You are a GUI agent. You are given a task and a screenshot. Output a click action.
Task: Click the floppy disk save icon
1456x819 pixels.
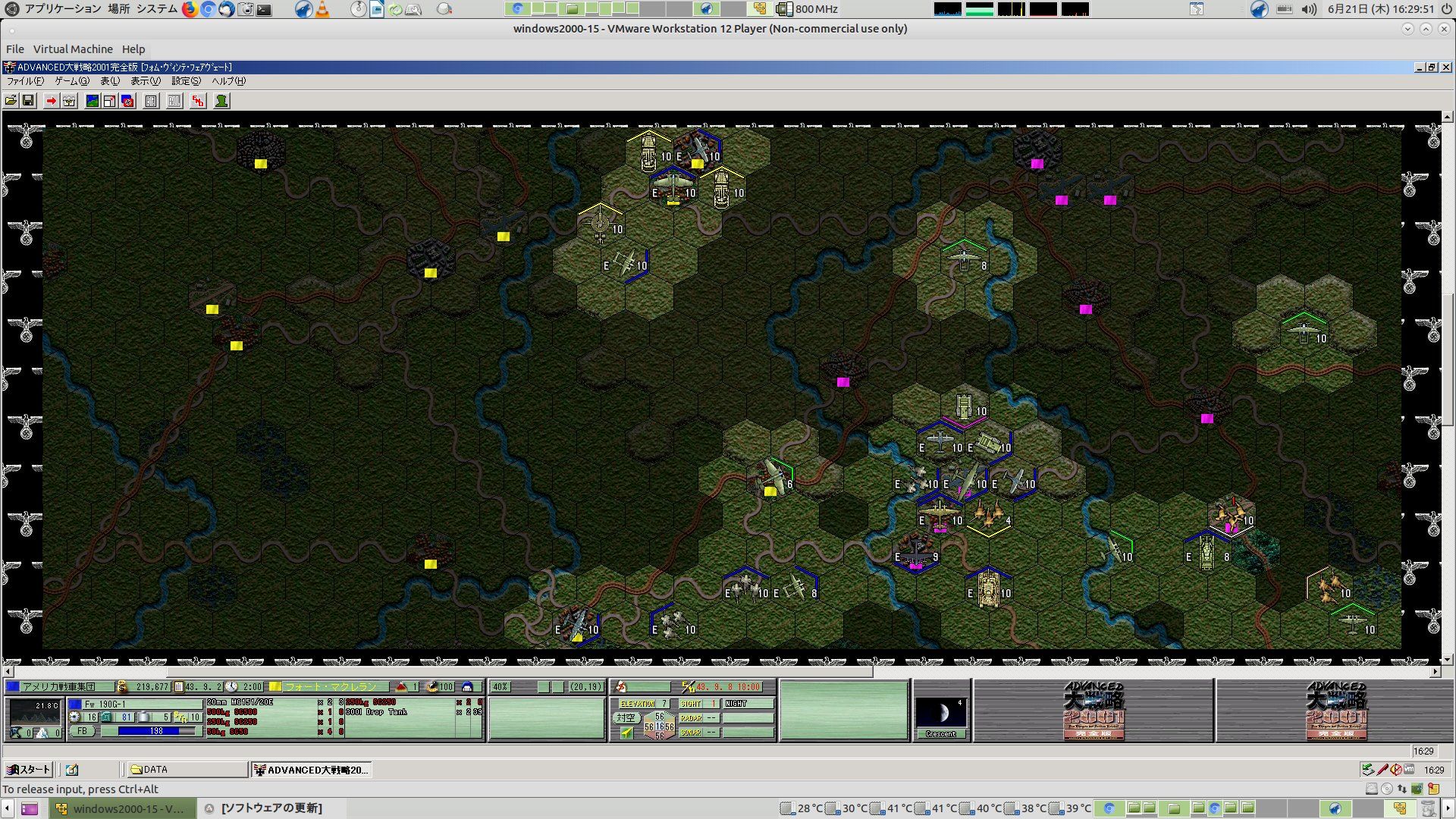pyautogui.click(x=28, y=101)
